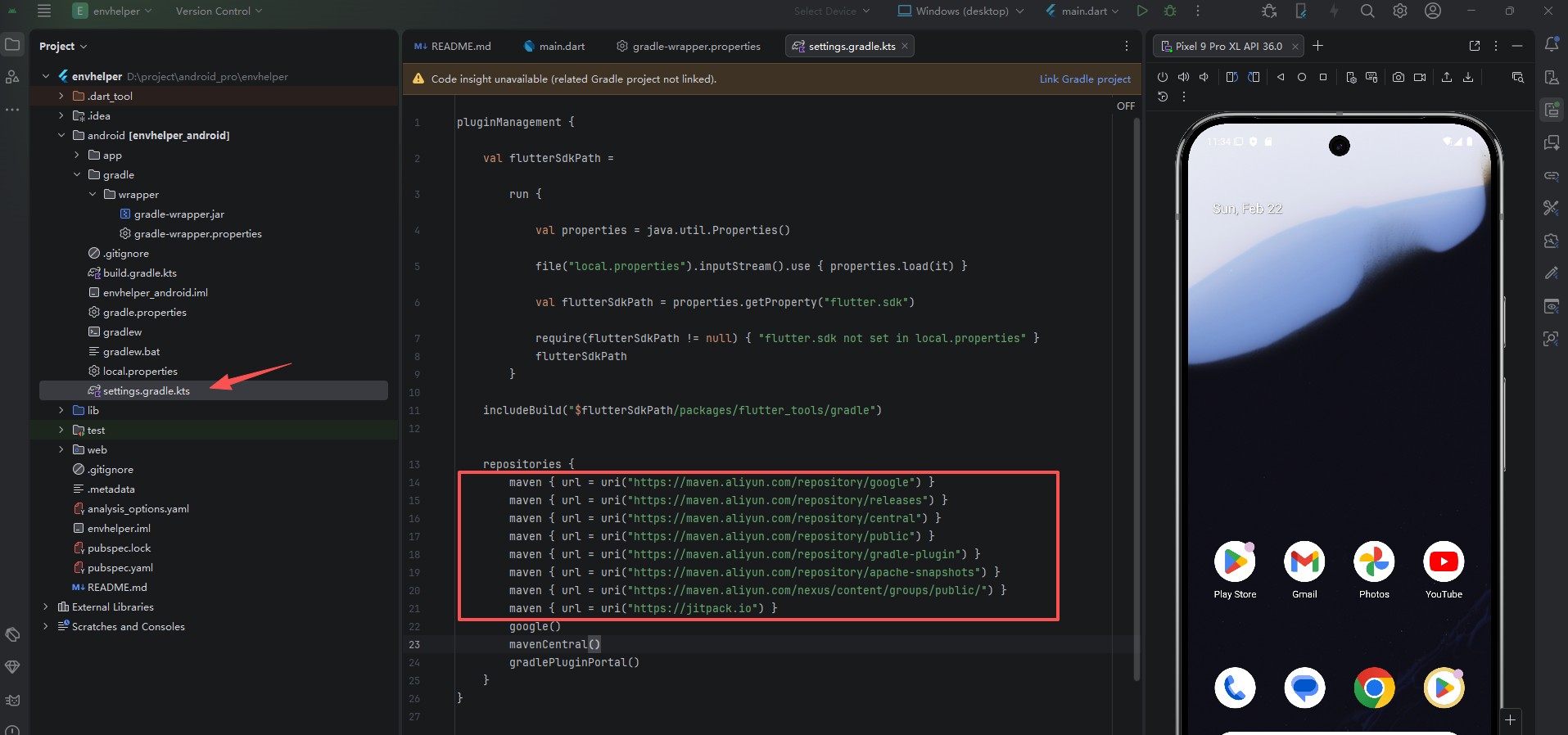Open the main hamburger menu

pos(44,11)
